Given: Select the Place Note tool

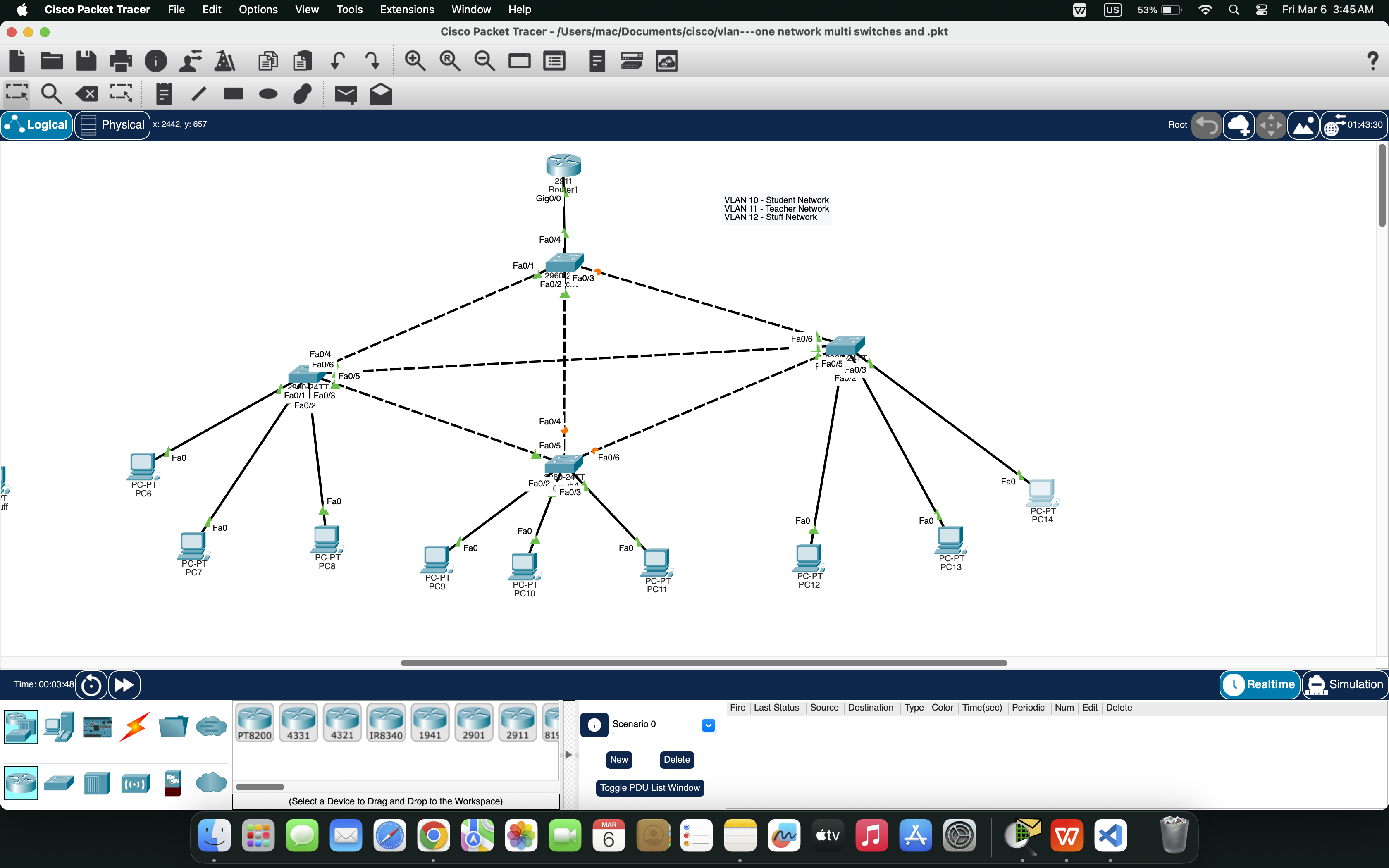Looking at the screenshot, I should pos(164,93).
